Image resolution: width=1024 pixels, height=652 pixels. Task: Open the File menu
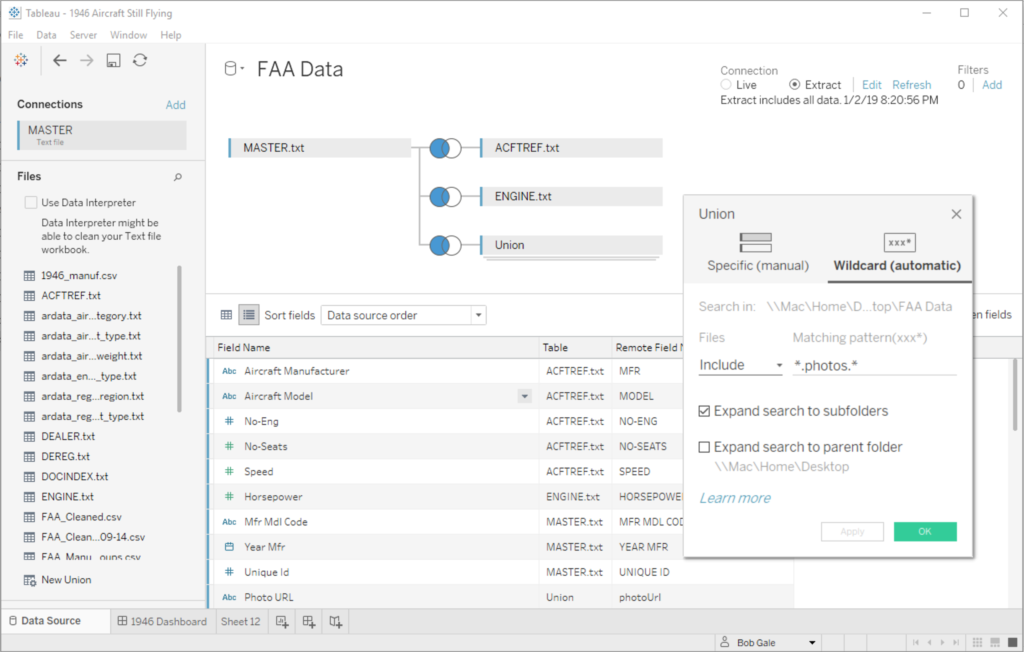pos(16,35)
